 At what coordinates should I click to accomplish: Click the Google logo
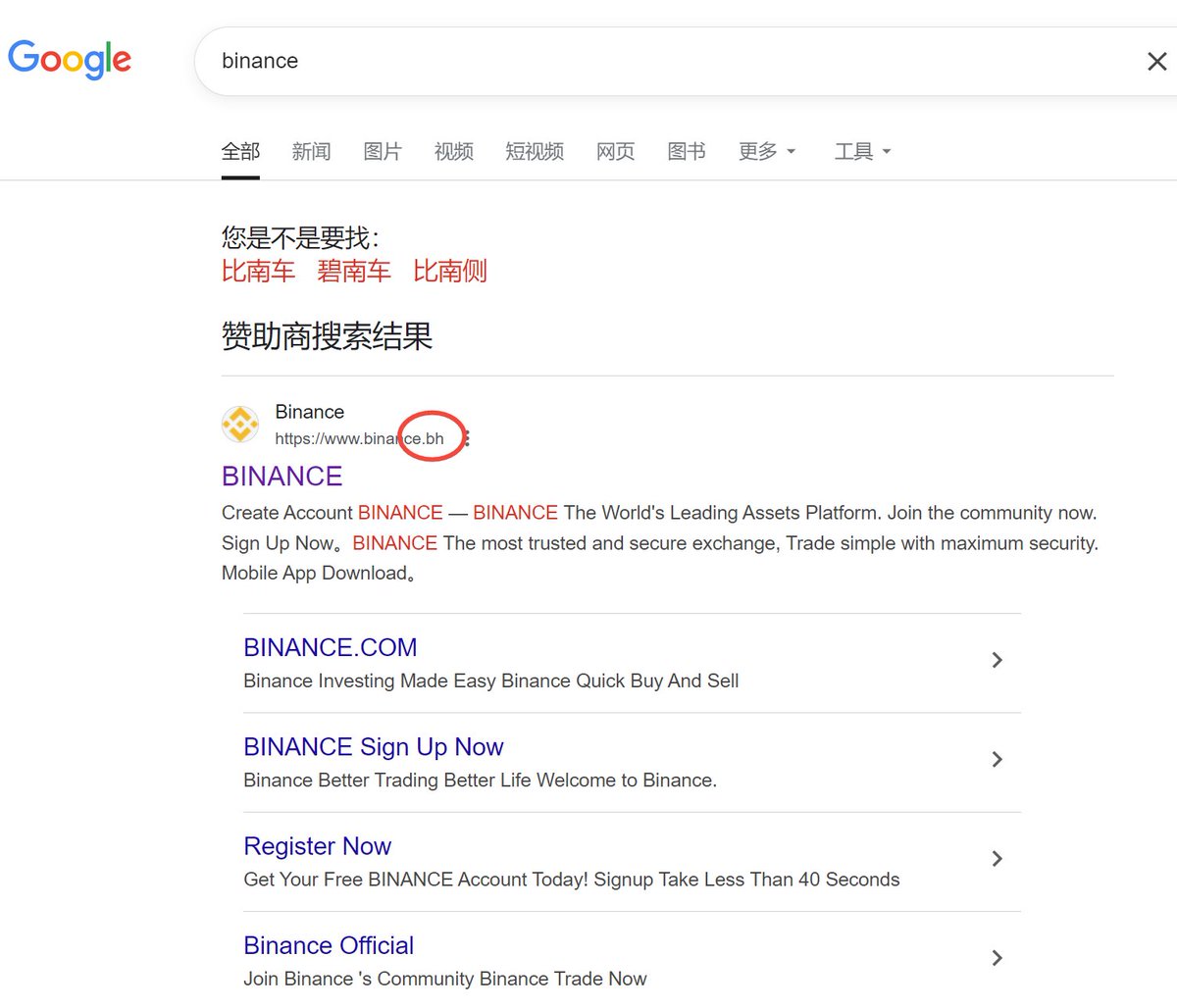pyautogui.click(x=70, y=60)
